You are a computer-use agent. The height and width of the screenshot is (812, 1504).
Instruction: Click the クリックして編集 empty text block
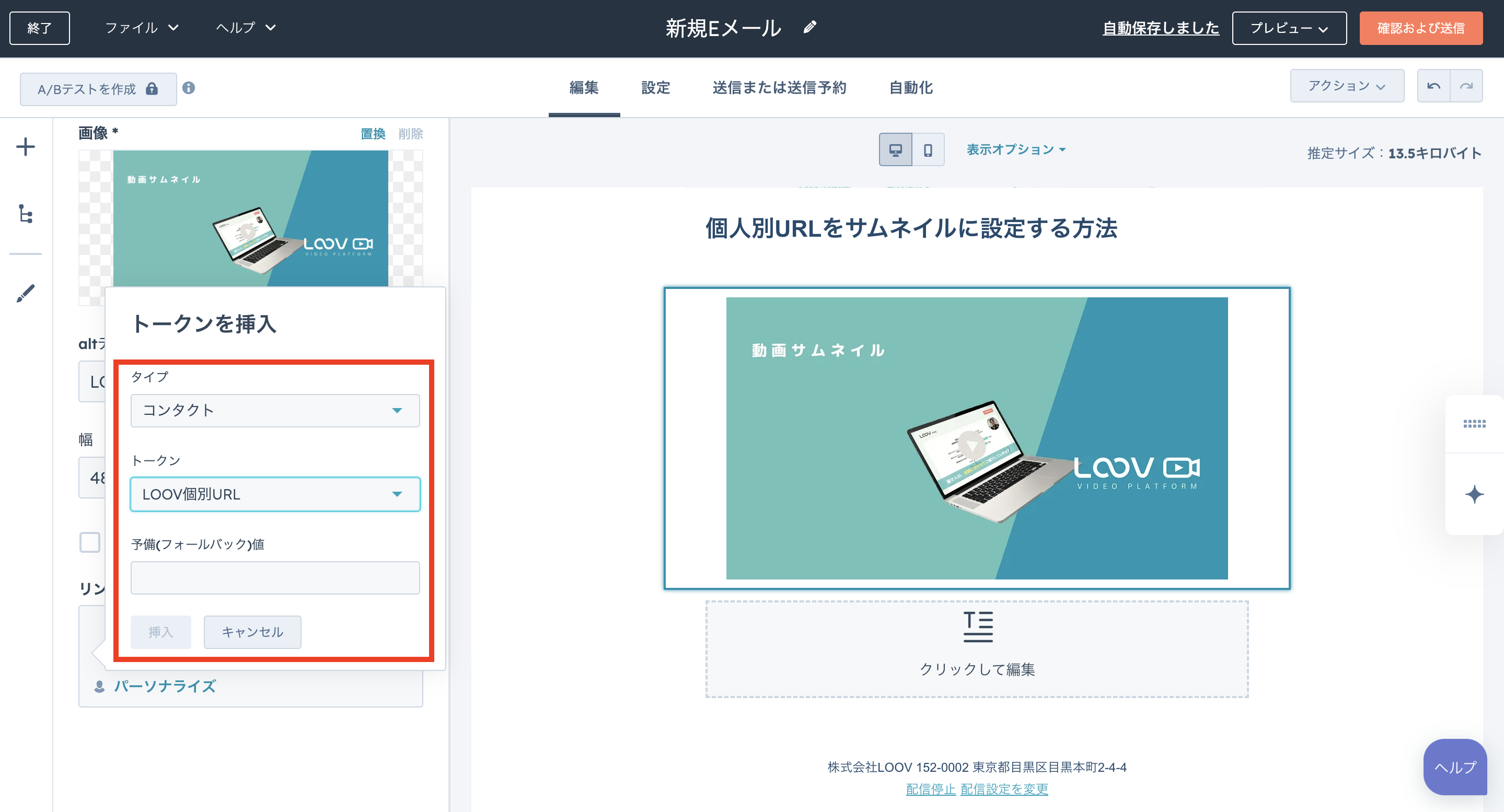977,648
